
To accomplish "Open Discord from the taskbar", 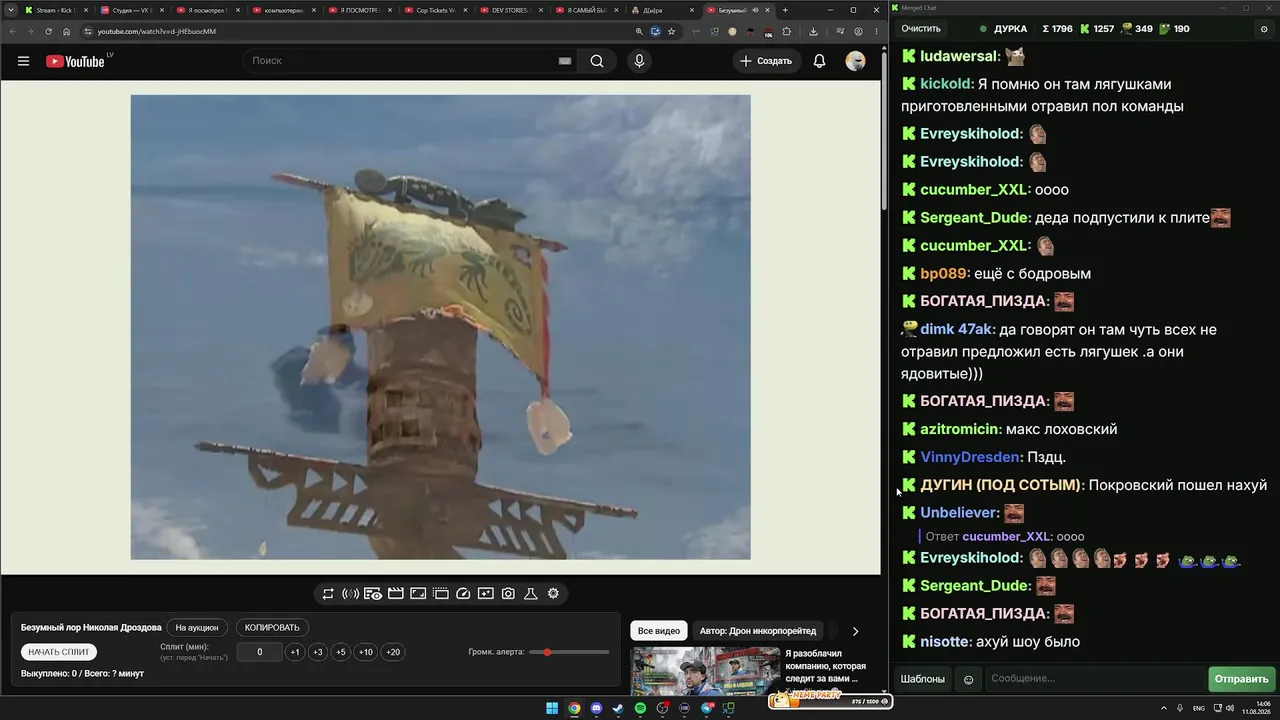I will [x=596, y=709].
